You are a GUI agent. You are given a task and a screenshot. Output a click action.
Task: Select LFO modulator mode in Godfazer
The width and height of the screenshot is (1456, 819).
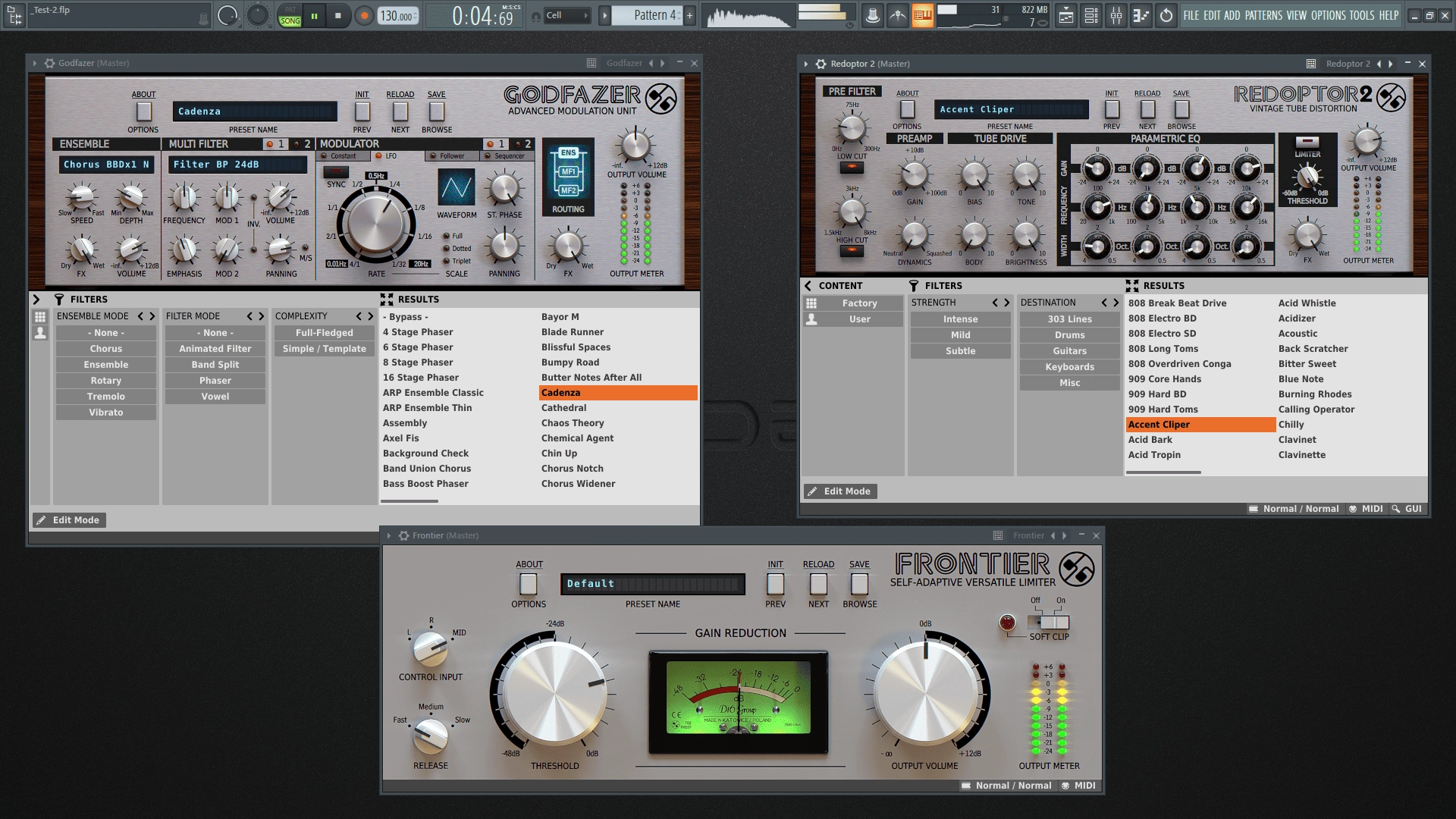[x=385, y=156]
